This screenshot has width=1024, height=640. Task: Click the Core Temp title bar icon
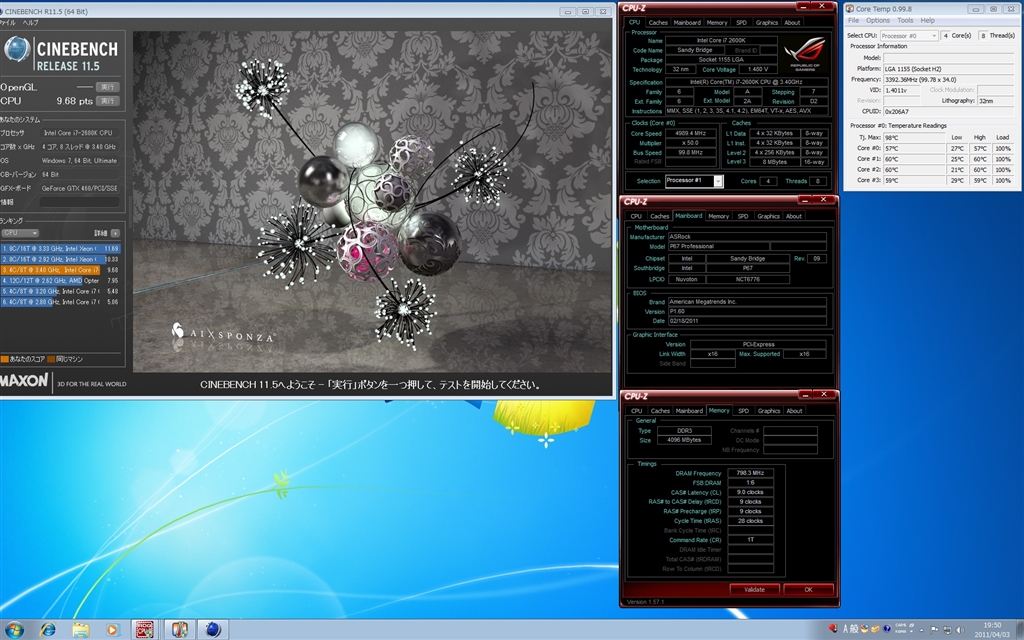(x=850, y=8)
